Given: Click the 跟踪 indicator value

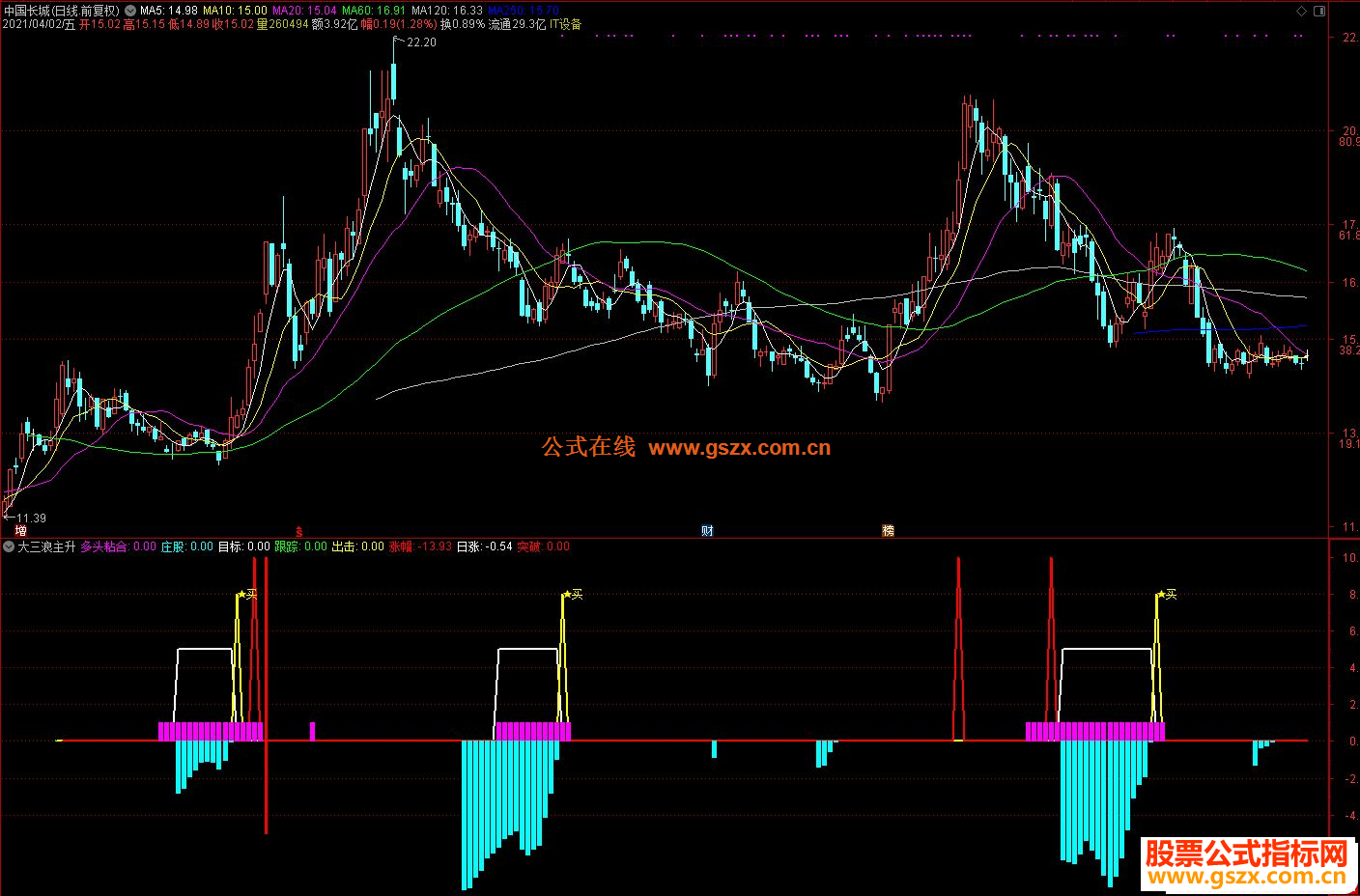Looking at the screenshot, I should tap(300, 546).
